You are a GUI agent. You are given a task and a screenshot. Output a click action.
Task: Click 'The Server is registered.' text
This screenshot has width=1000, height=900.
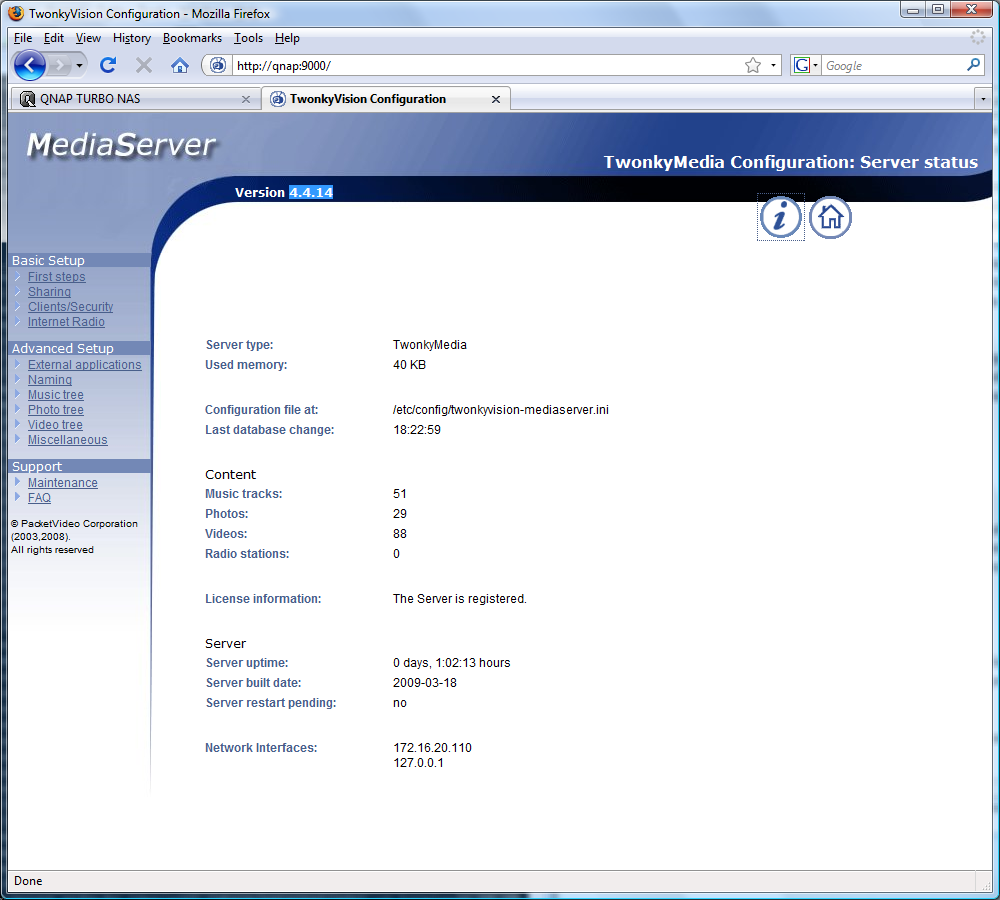point(460,599)
